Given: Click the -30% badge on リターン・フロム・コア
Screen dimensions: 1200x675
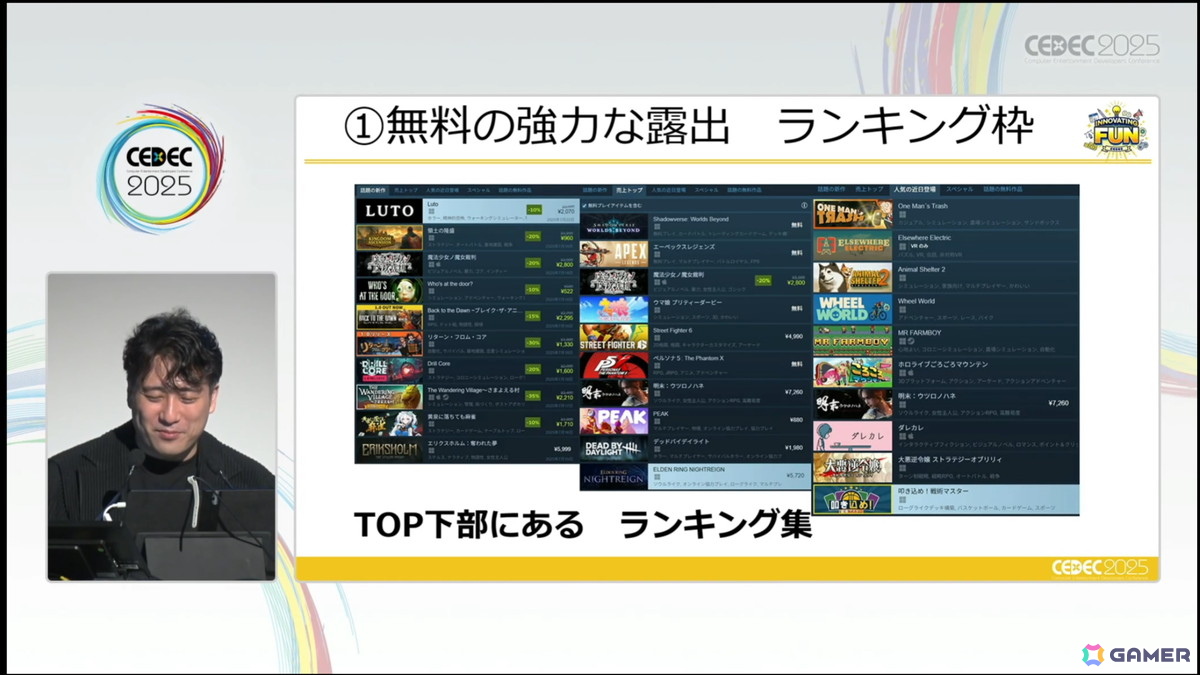Looking at the screenshot, I should (534, 343).
